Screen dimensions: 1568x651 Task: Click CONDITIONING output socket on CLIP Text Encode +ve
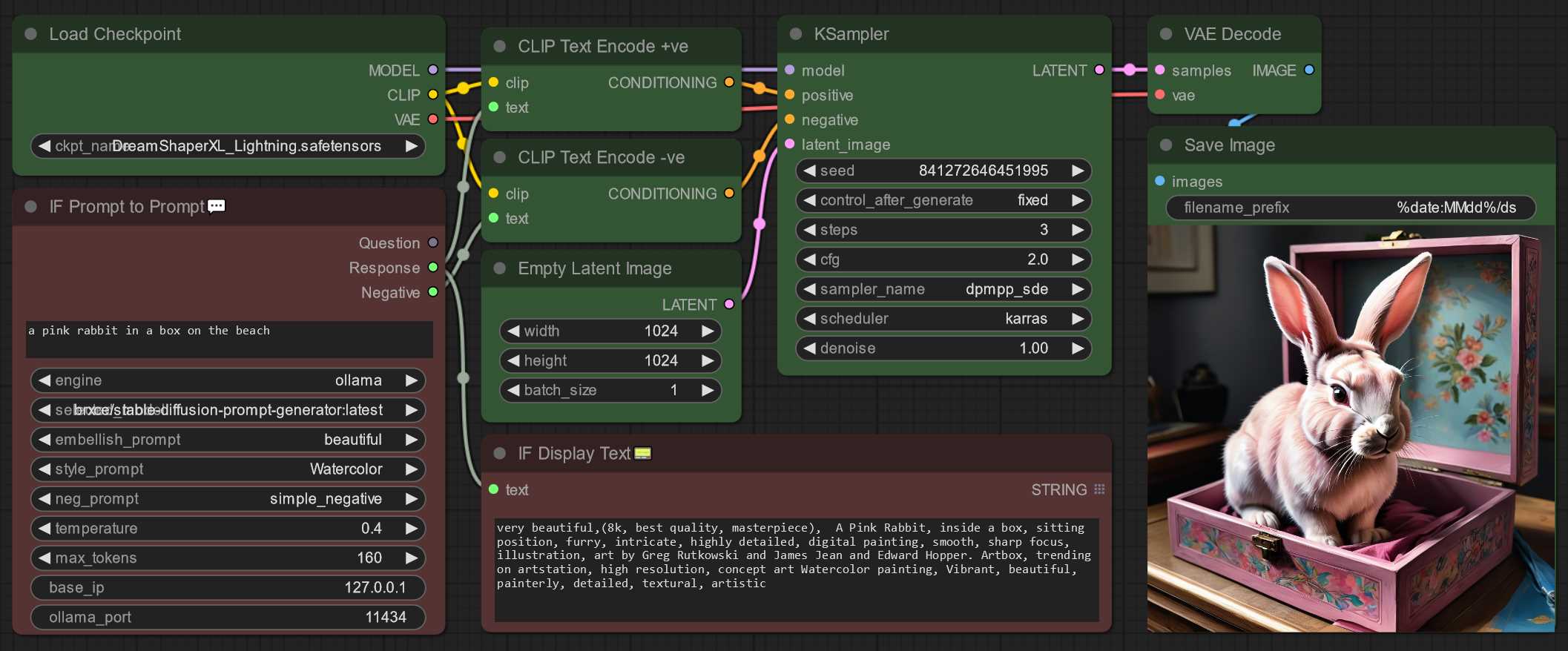[x=729, y=82]
